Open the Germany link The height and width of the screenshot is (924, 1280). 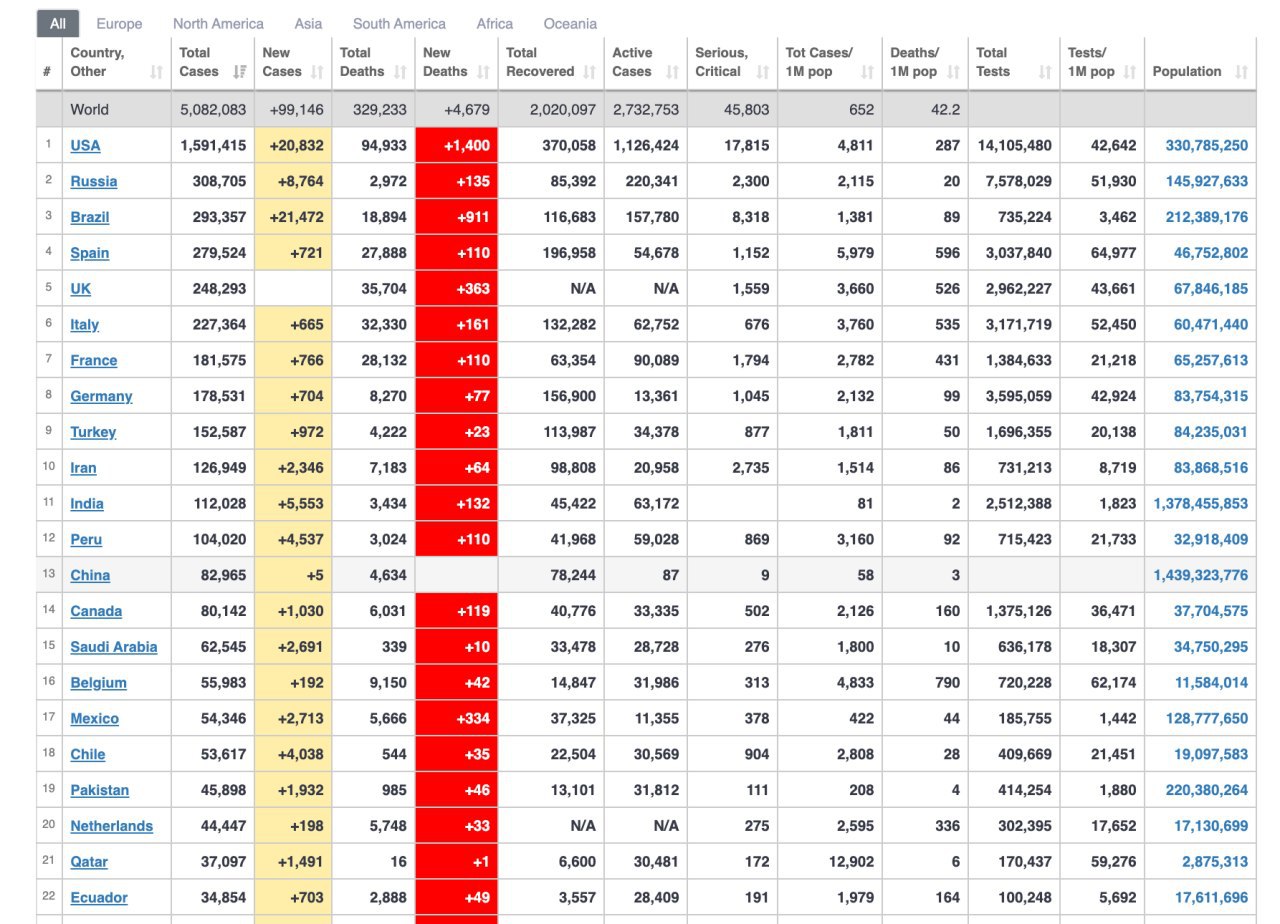(x=101, y=396)
